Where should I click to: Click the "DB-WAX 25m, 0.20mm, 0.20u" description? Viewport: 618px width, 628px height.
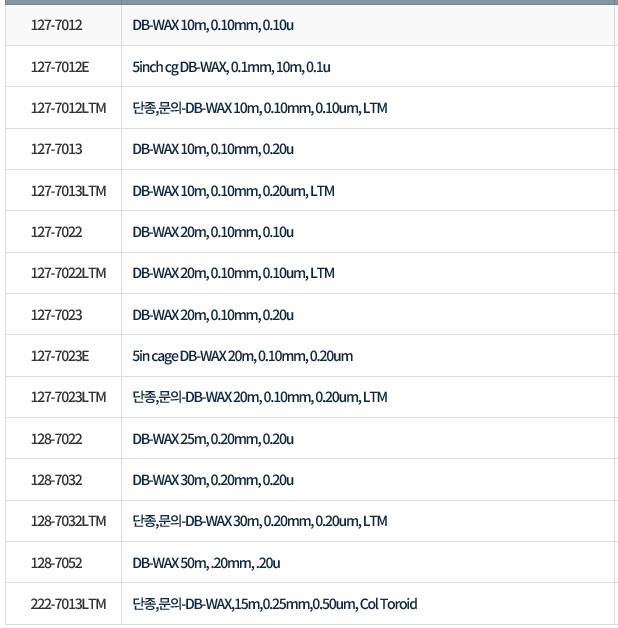(x=213, y=439)
